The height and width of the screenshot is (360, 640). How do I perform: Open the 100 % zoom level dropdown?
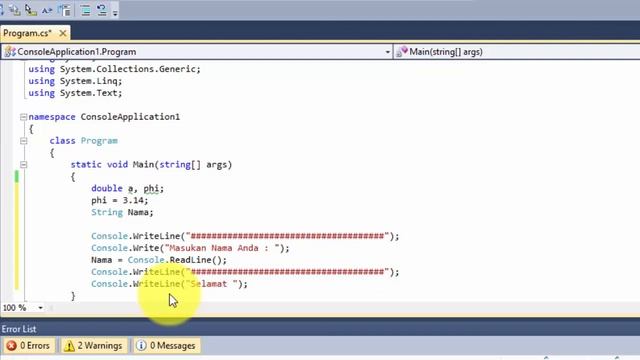40,308
